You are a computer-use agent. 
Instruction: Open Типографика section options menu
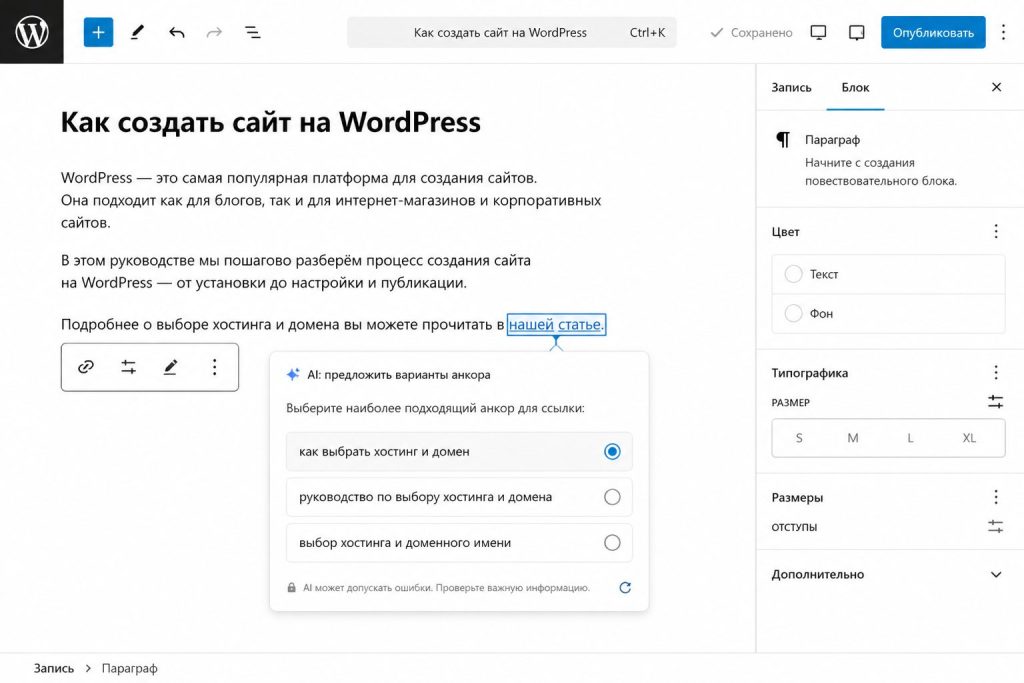pyautogui.click(x=995, y=372)
